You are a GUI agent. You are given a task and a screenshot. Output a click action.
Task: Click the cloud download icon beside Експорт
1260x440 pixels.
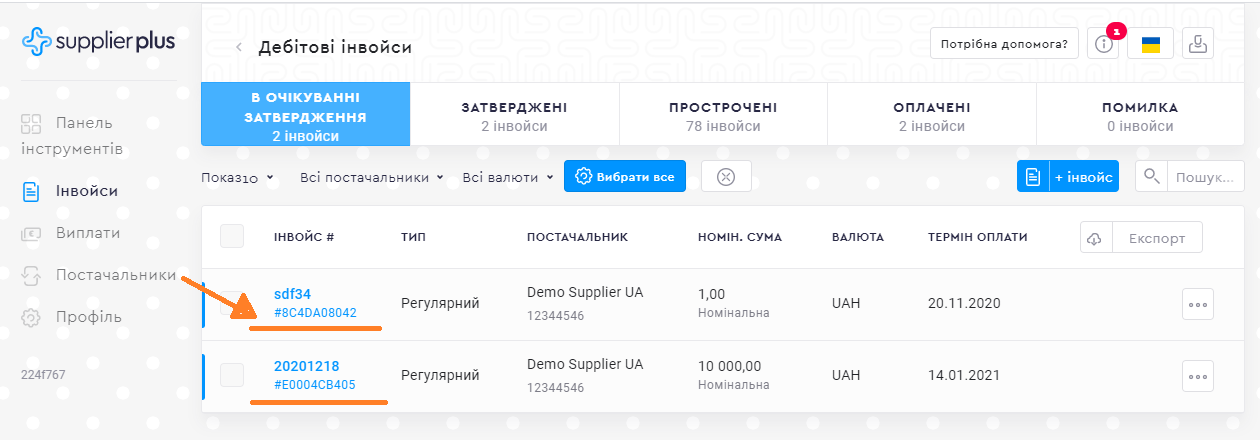pyautogui.click(x=1095, y=238)
